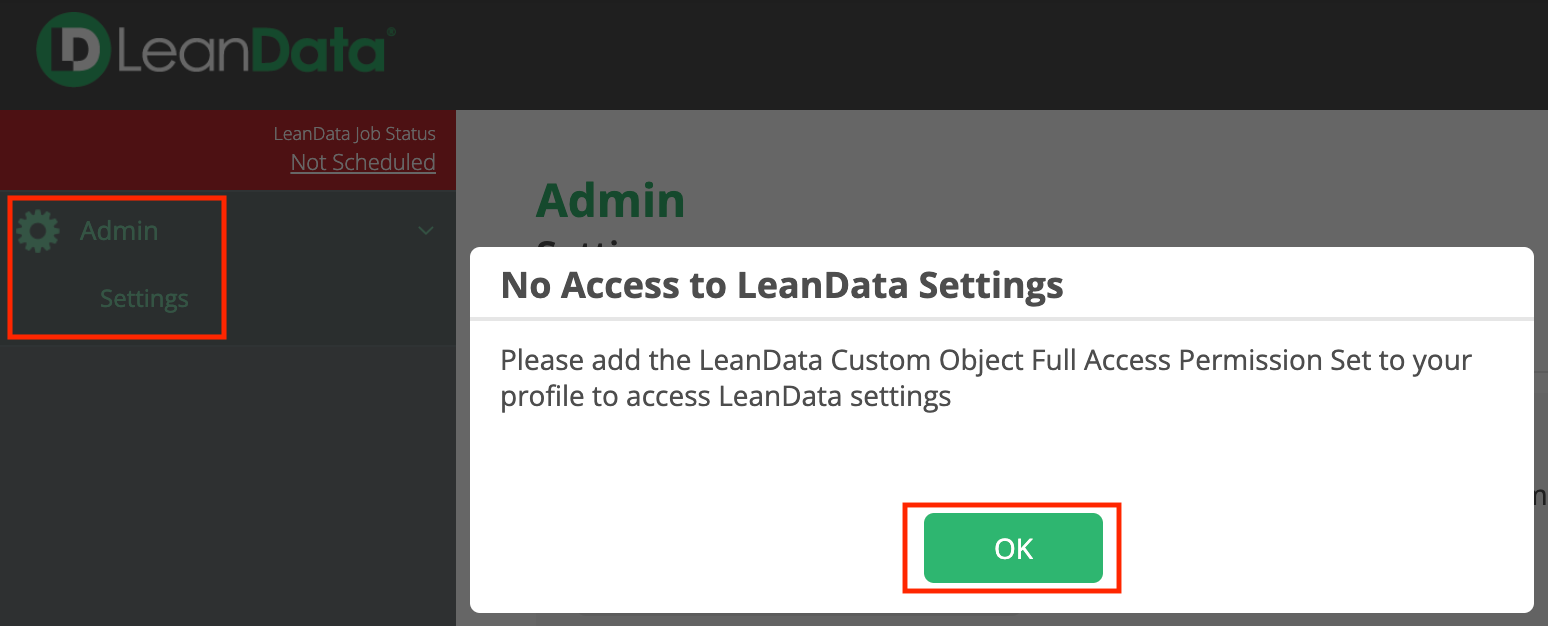Collapse the Admin section chevron
The image size is (1548, 626).
(426, 231)
